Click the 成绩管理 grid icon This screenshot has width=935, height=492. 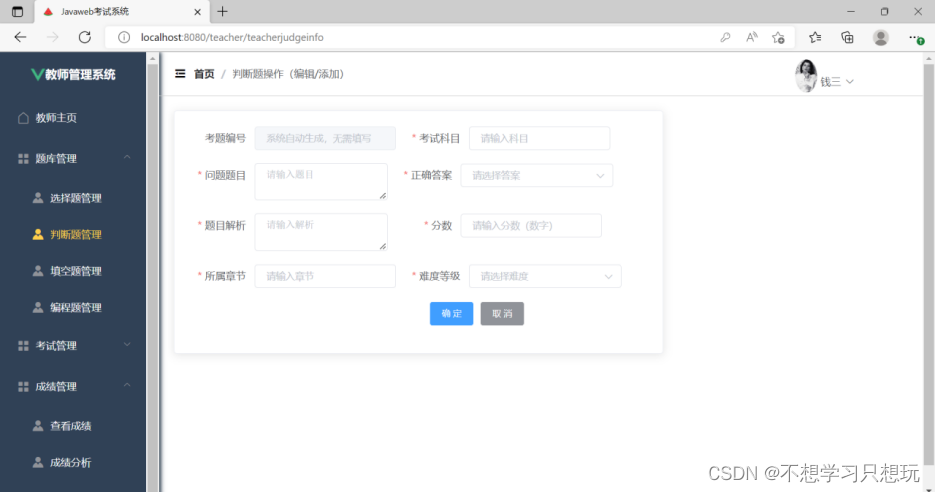pos(23,386)
